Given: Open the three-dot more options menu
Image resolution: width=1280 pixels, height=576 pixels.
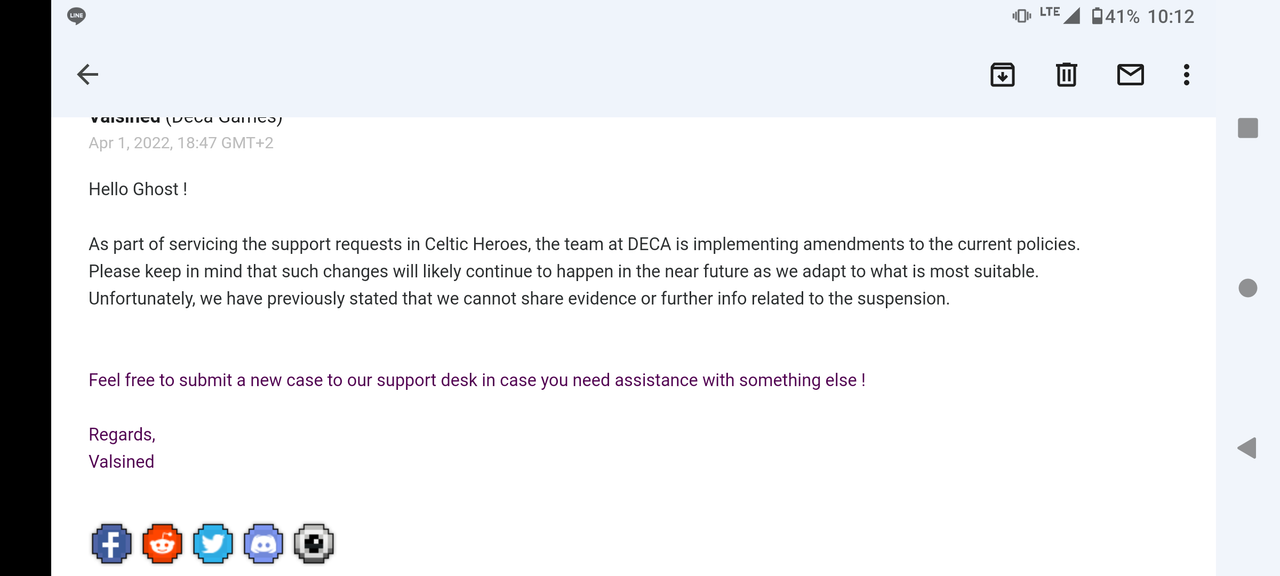Looking at the screenshot, I should point(1186,74).
